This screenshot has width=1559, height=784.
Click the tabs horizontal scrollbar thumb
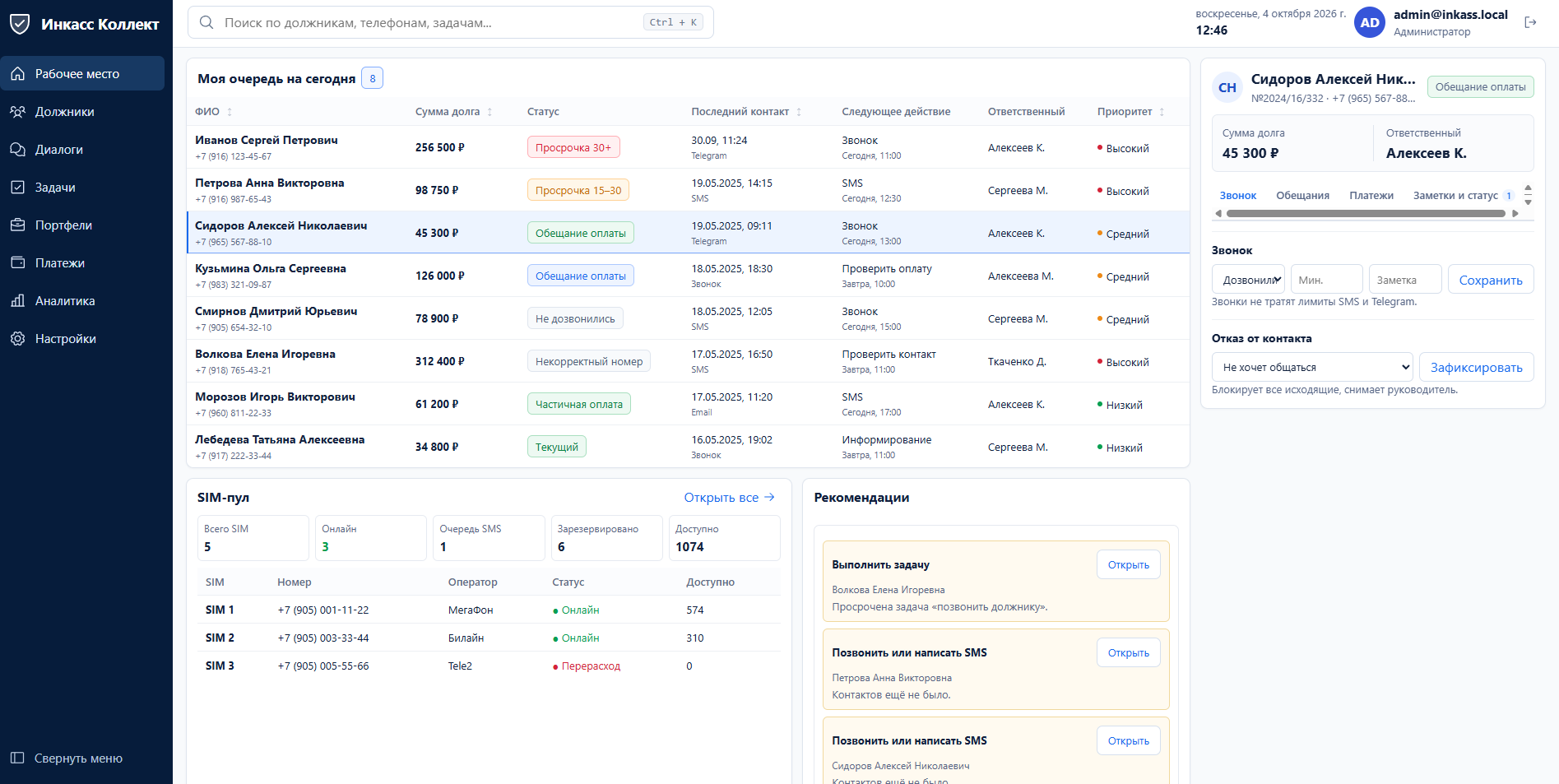tap(1366, 213)
